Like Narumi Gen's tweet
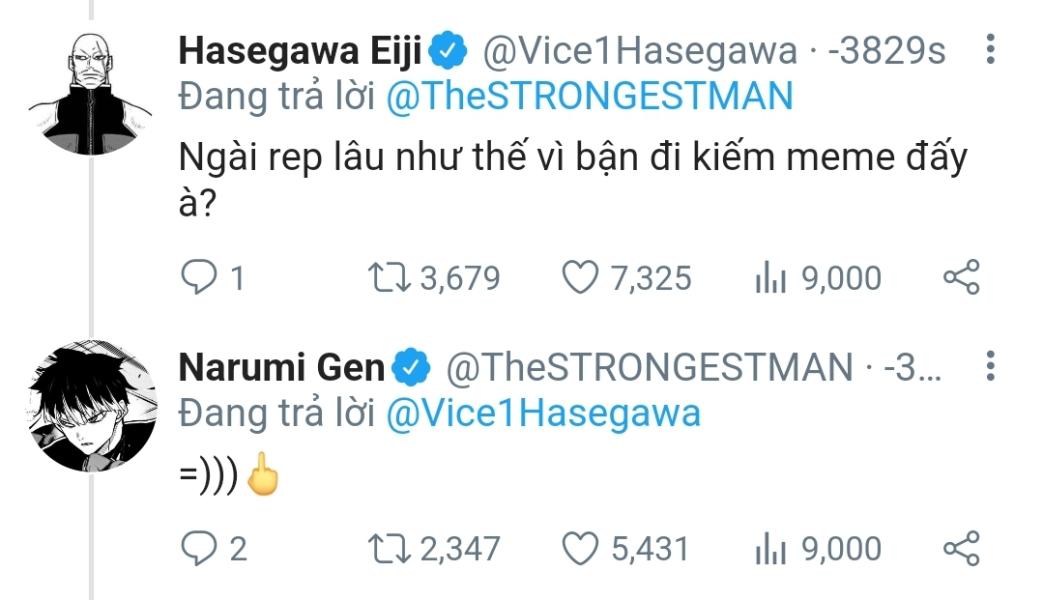The image size is (1043, 600). pos(625,549)
